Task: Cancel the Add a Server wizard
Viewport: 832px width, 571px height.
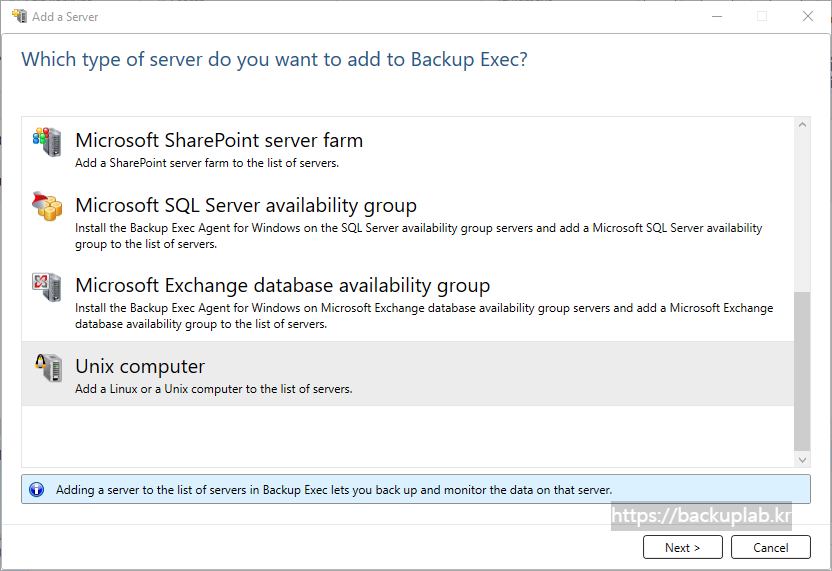Action: [x=770, y=547]
